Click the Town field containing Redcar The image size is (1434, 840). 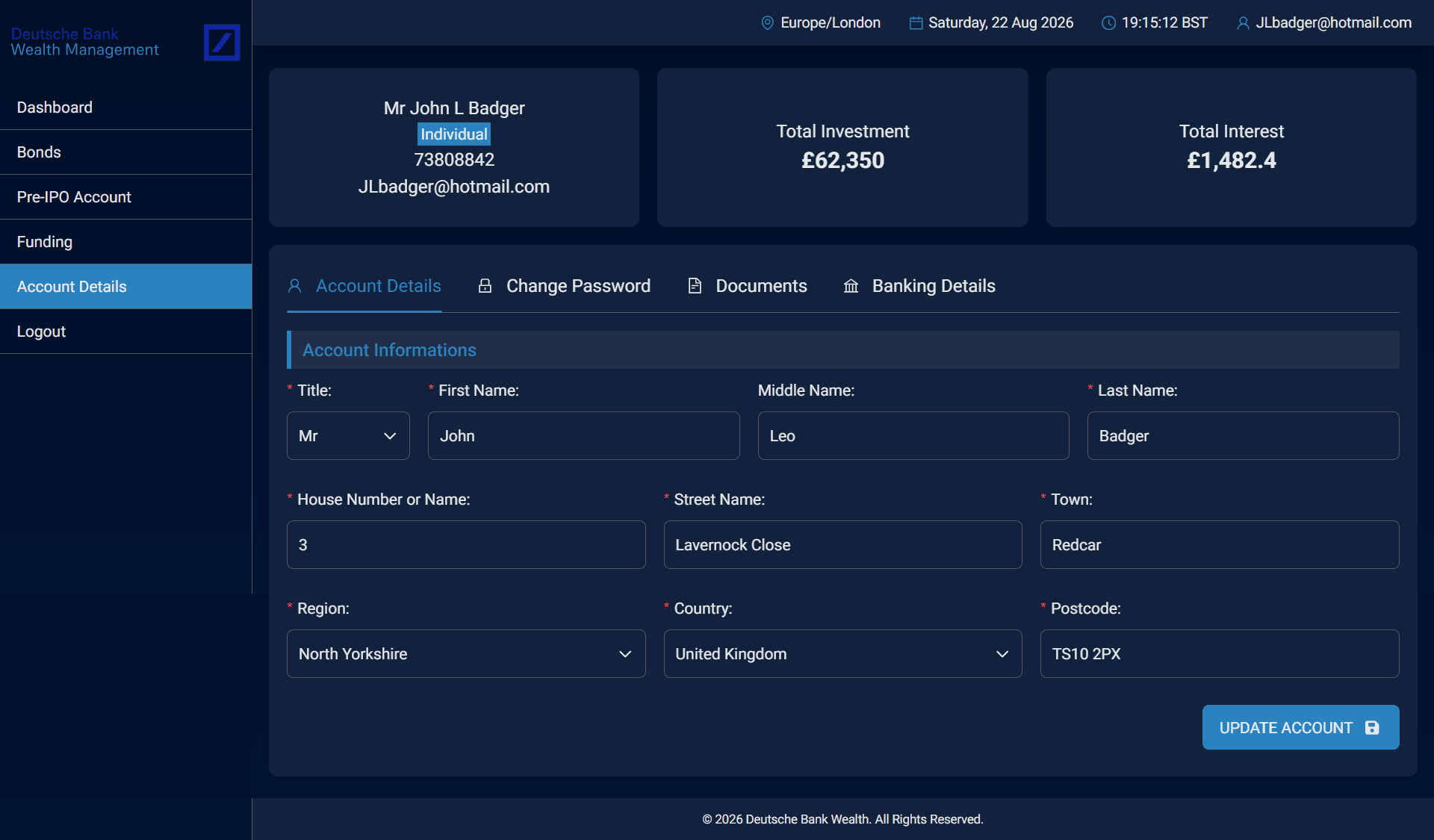tap(1220, 544)
